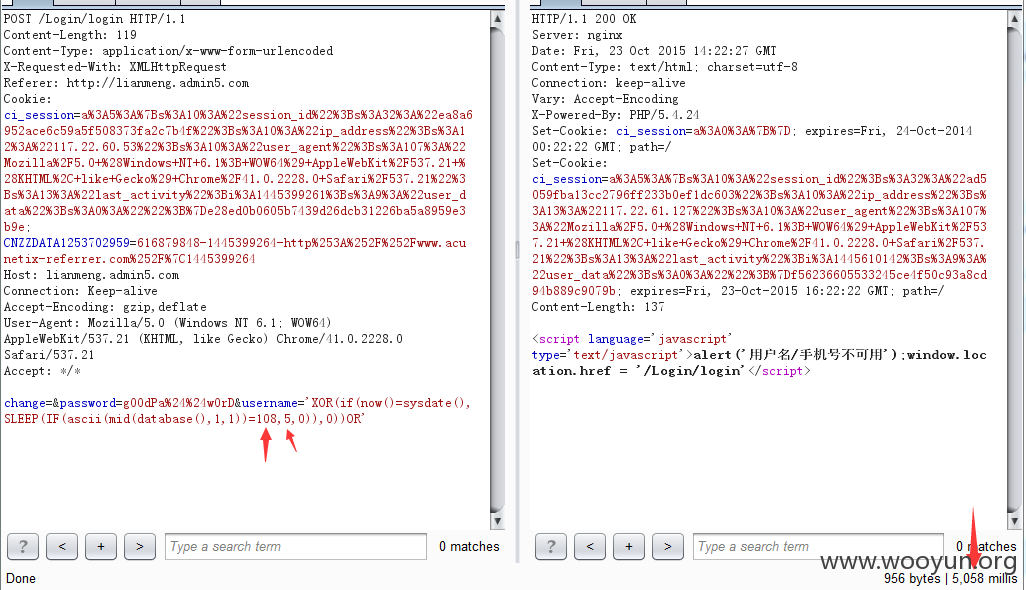
Task: Go to next match in response panel
Action: coord(667,546)
